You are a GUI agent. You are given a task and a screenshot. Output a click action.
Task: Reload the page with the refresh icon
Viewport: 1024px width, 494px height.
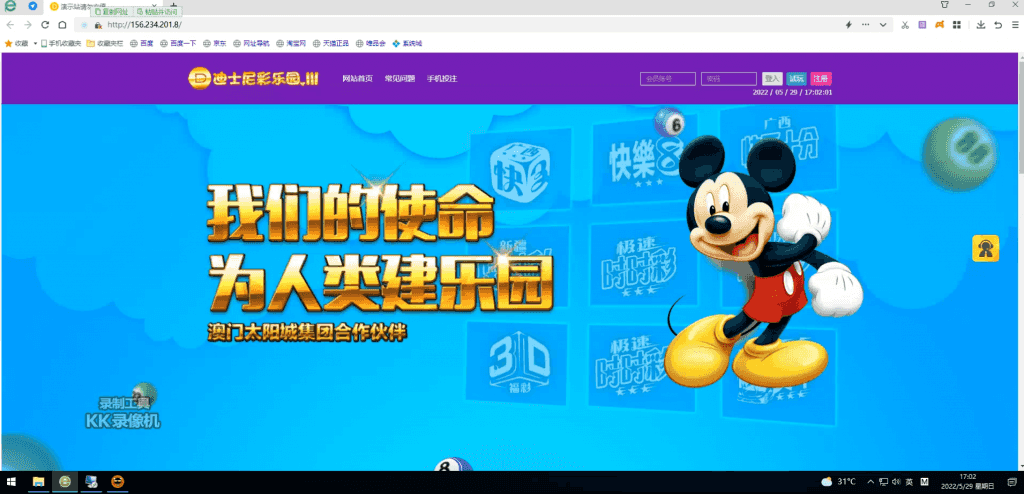[45, 25]
